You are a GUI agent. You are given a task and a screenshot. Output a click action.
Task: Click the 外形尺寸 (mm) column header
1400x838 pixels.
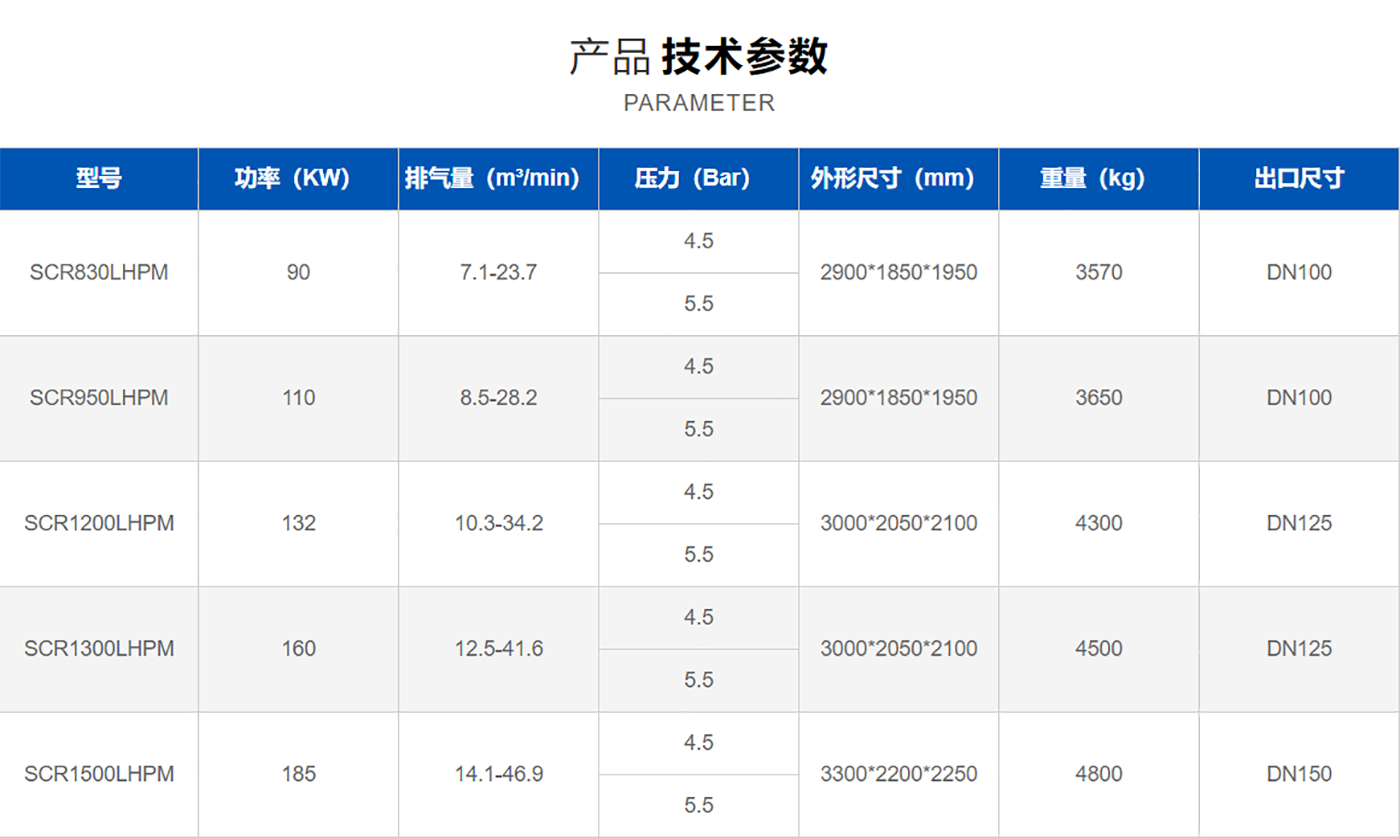898,179
